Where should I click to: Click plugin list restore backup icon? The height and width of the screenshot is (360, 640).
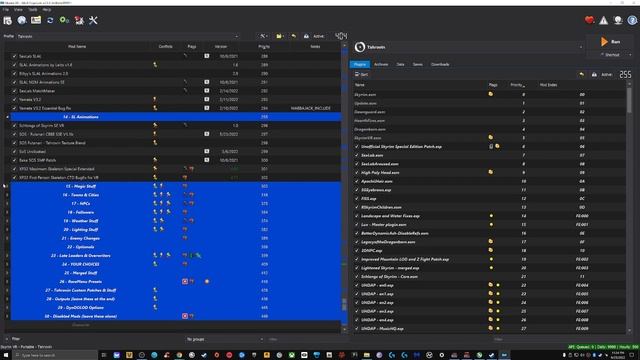tap(582, 74)
